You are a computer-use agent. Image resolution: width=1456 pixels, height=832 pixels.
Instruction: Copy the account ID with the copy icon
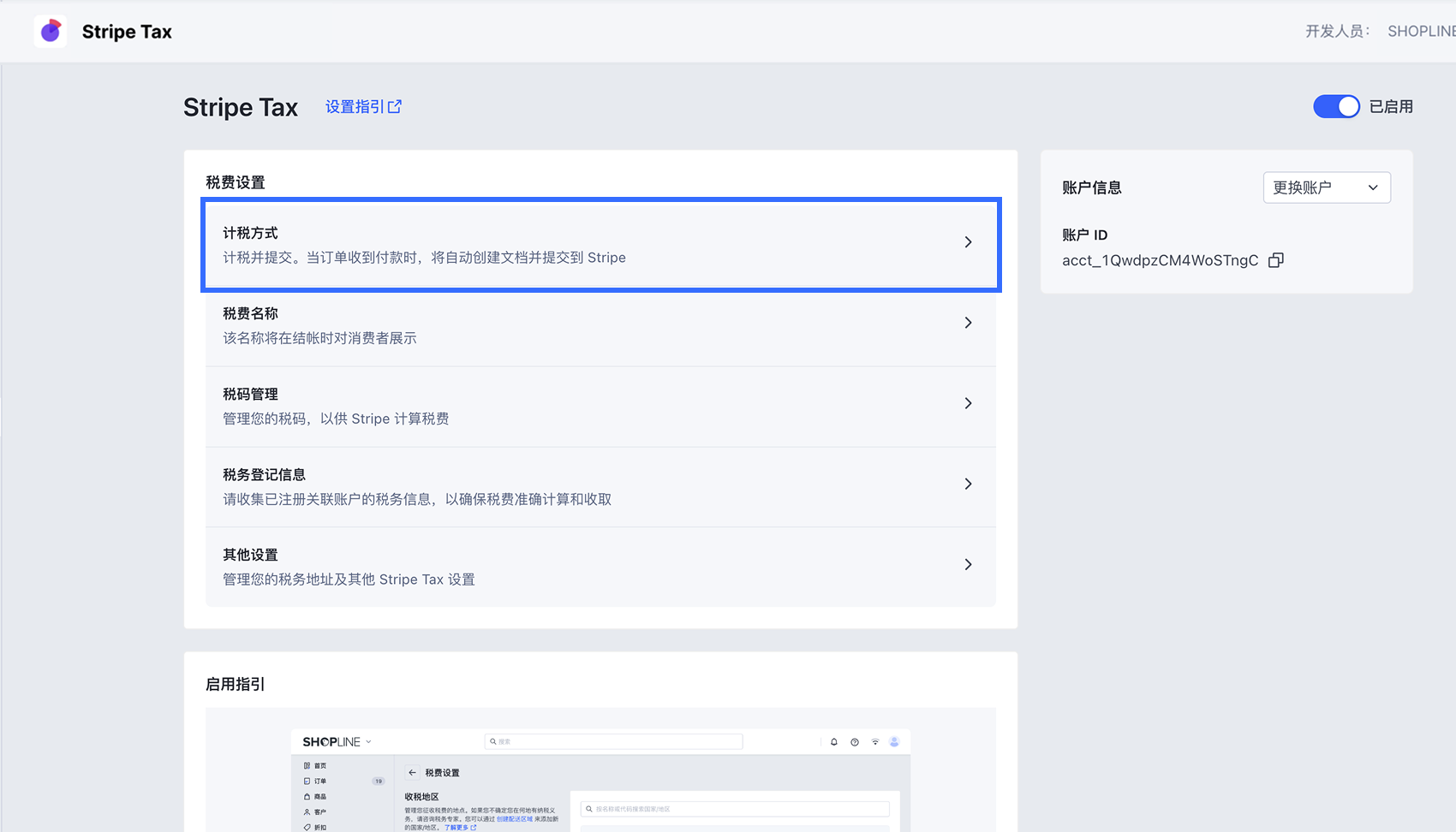click(x=1275, y=260)
